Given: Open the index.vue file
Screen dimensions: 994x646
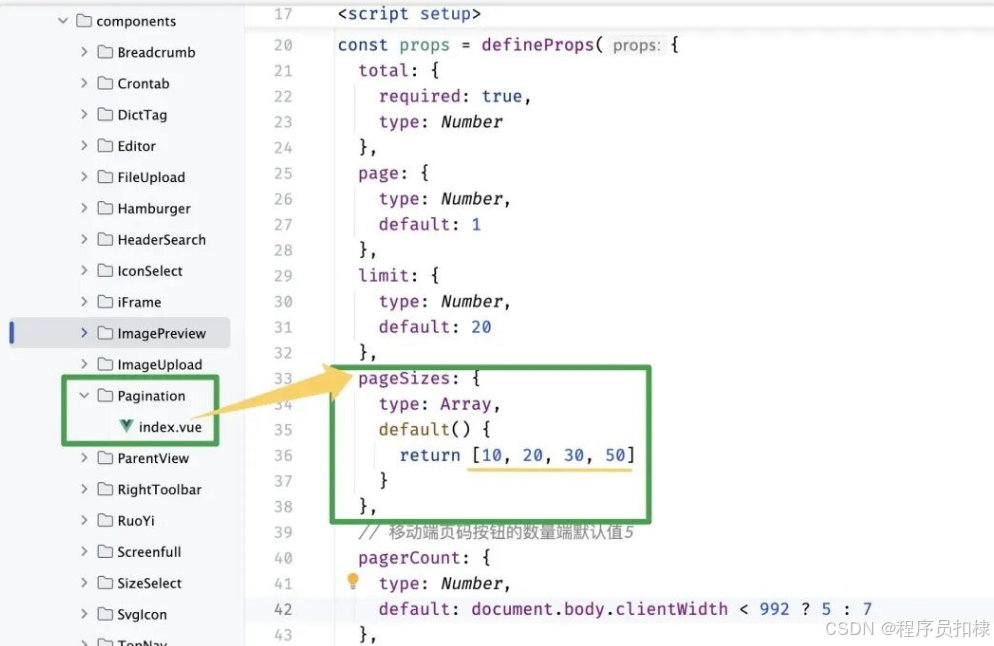Looking at the screenshot, I should (x=170, y=427).
